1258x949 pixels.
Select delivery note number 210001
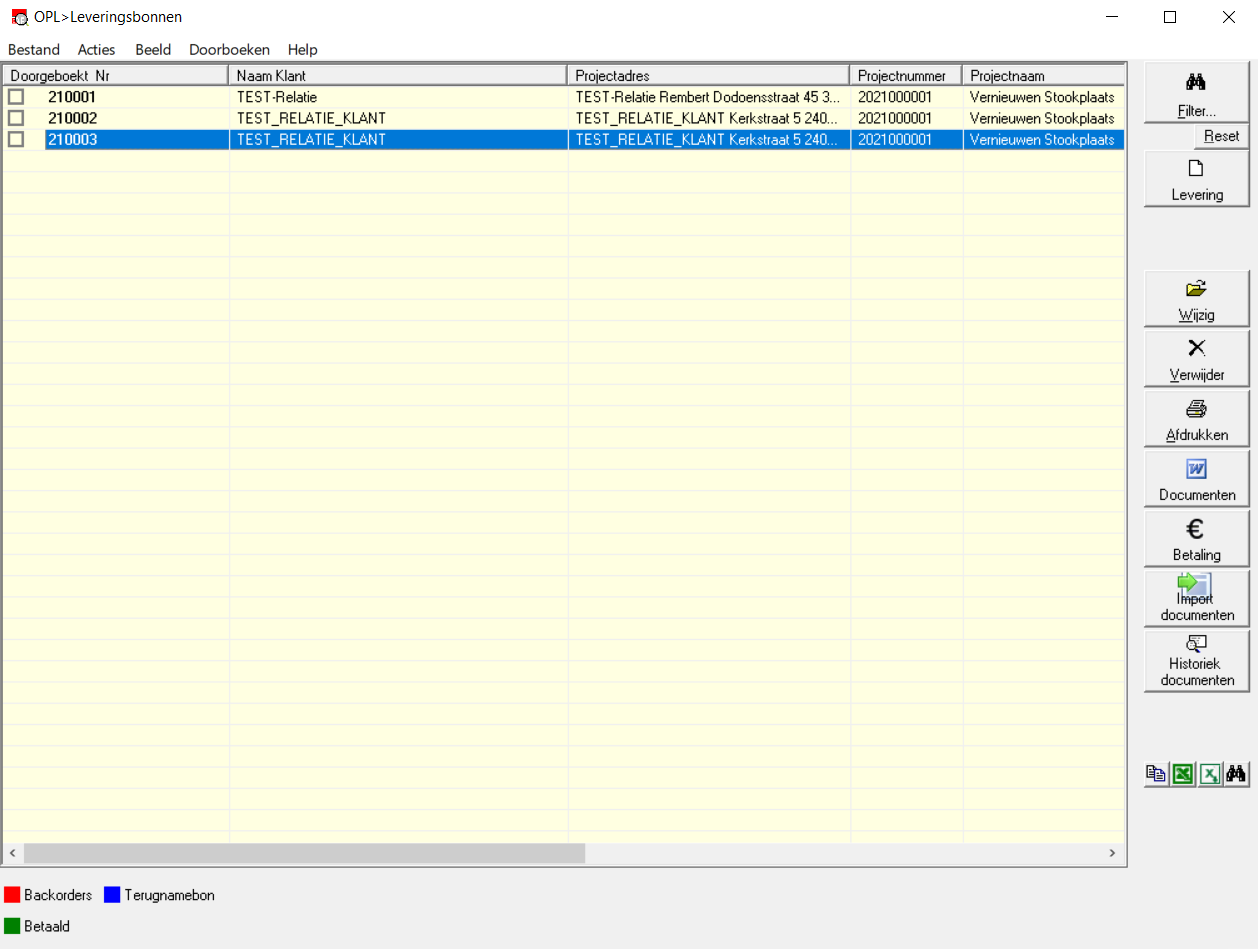(73, 97)
